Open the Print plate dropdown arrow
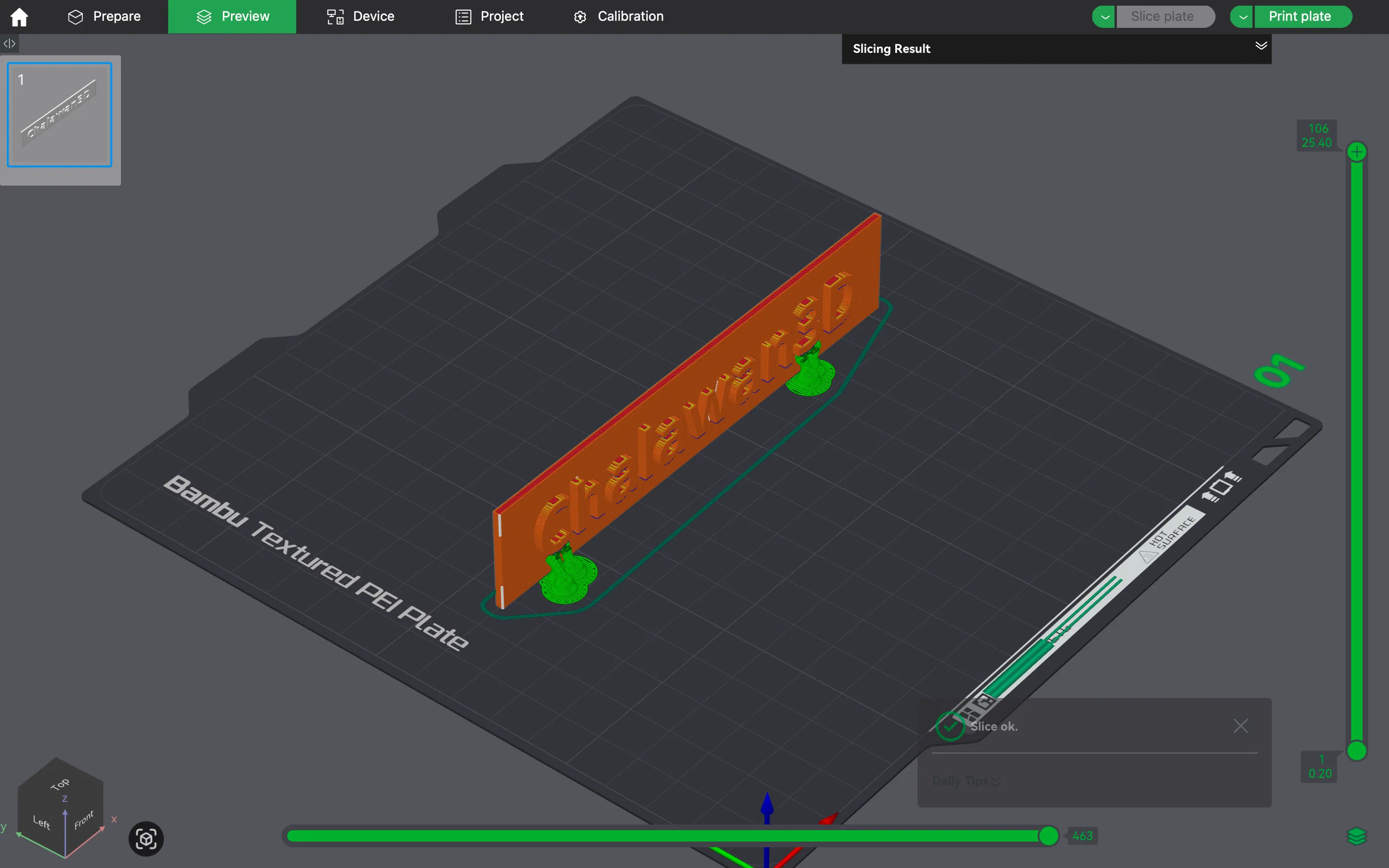Viewport: 1389px width, 868px height. click(1242, 17)
